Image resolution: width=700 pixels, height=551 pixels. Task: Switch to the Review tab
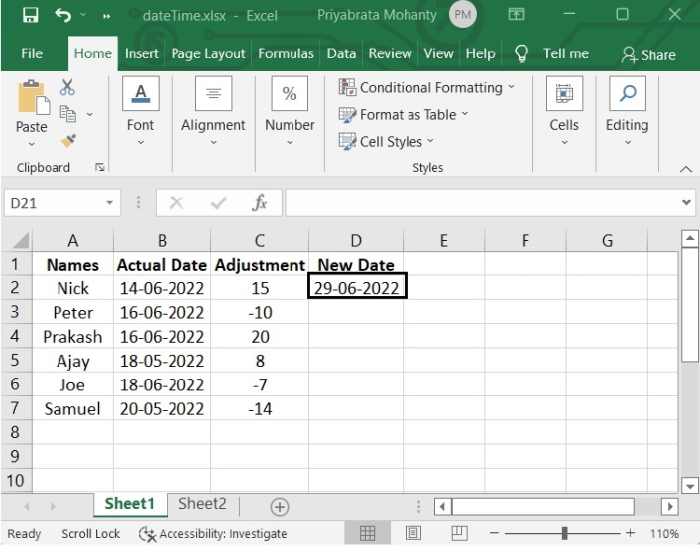(x=390, y=54)
